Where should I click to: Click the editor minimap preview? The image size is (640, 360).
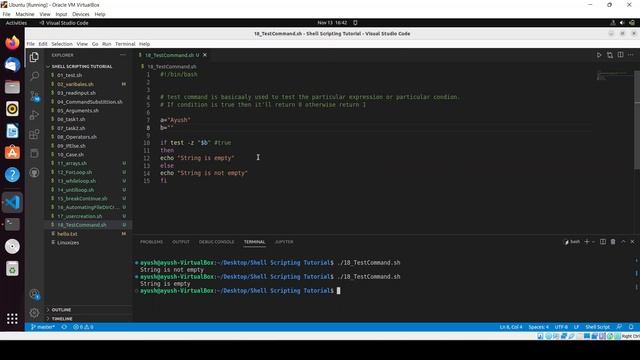pyautogui.click(x=613, y=76)
